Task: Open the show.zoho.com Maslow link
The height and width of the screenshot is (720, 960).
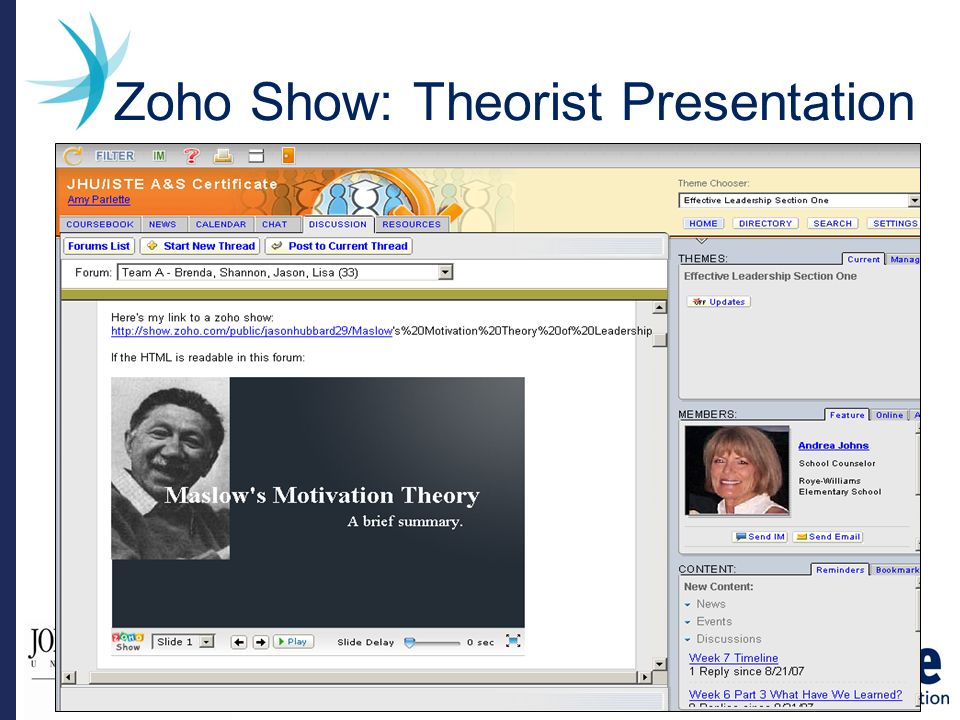Action: click(252, 331)
